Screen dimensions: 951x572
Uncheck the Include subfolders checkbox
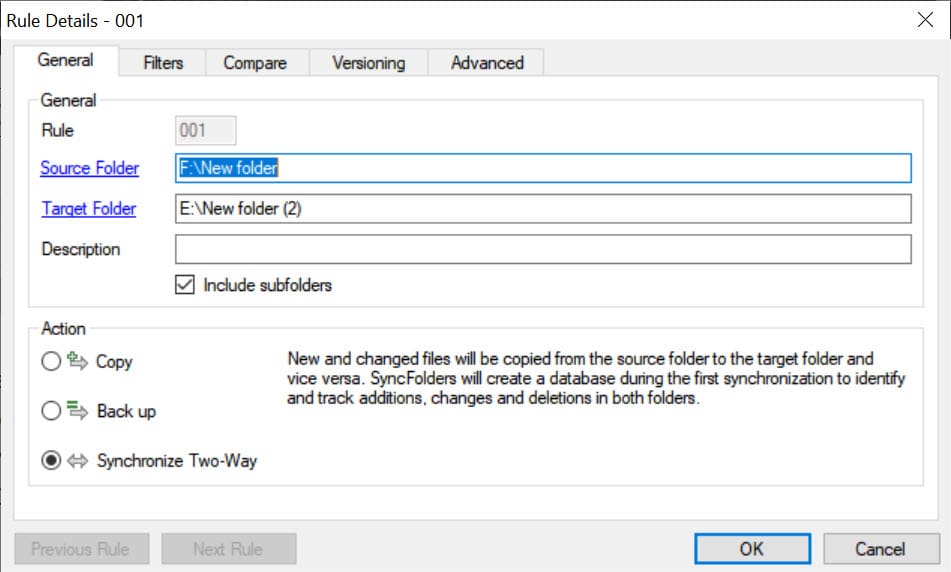185,285
